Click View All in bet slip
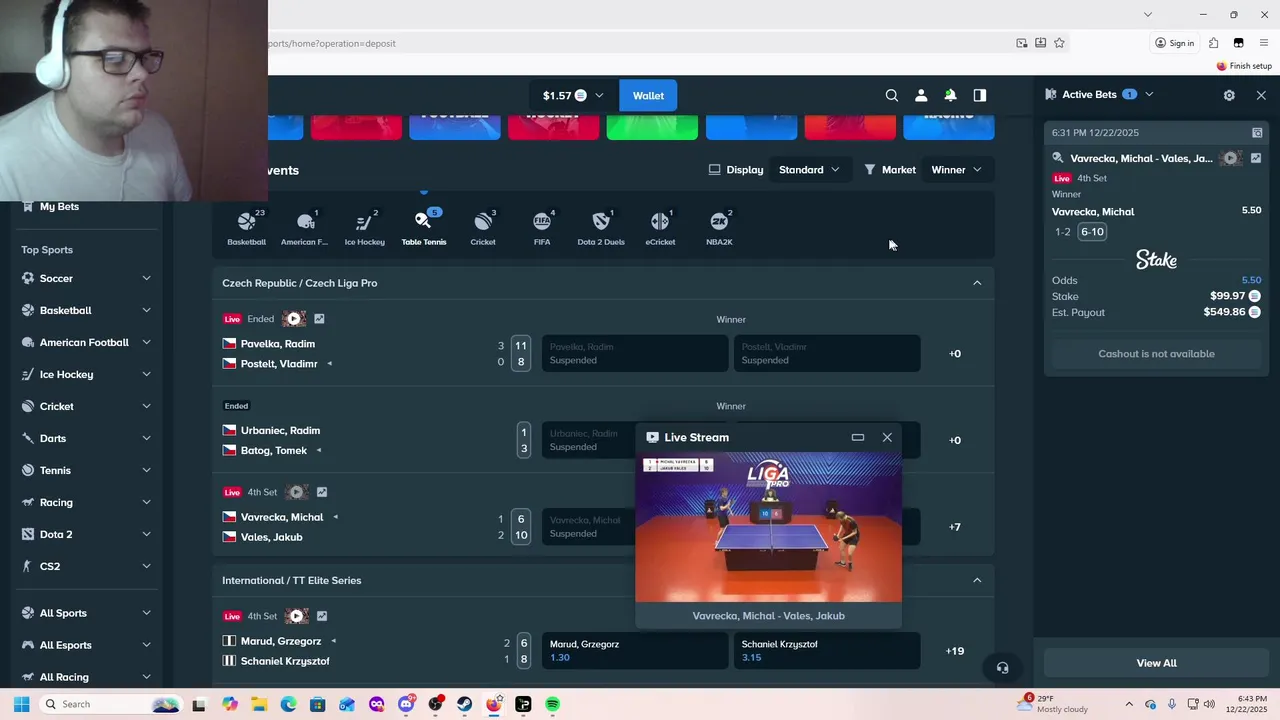This screenshot has height=720, width=1280. click(x=1156, y=663)
